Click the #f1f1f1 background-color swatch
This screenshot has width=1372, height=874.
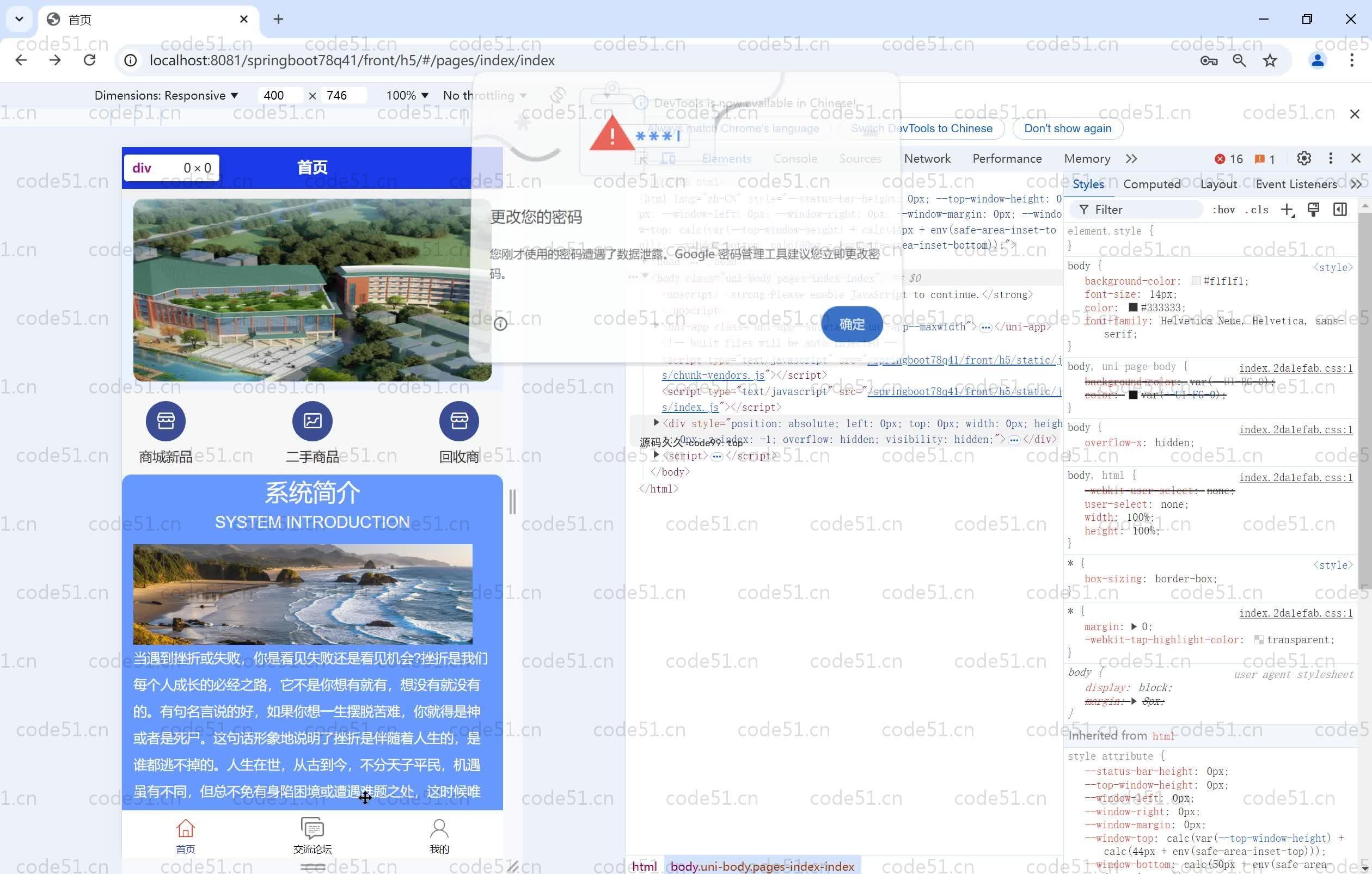1196,281
